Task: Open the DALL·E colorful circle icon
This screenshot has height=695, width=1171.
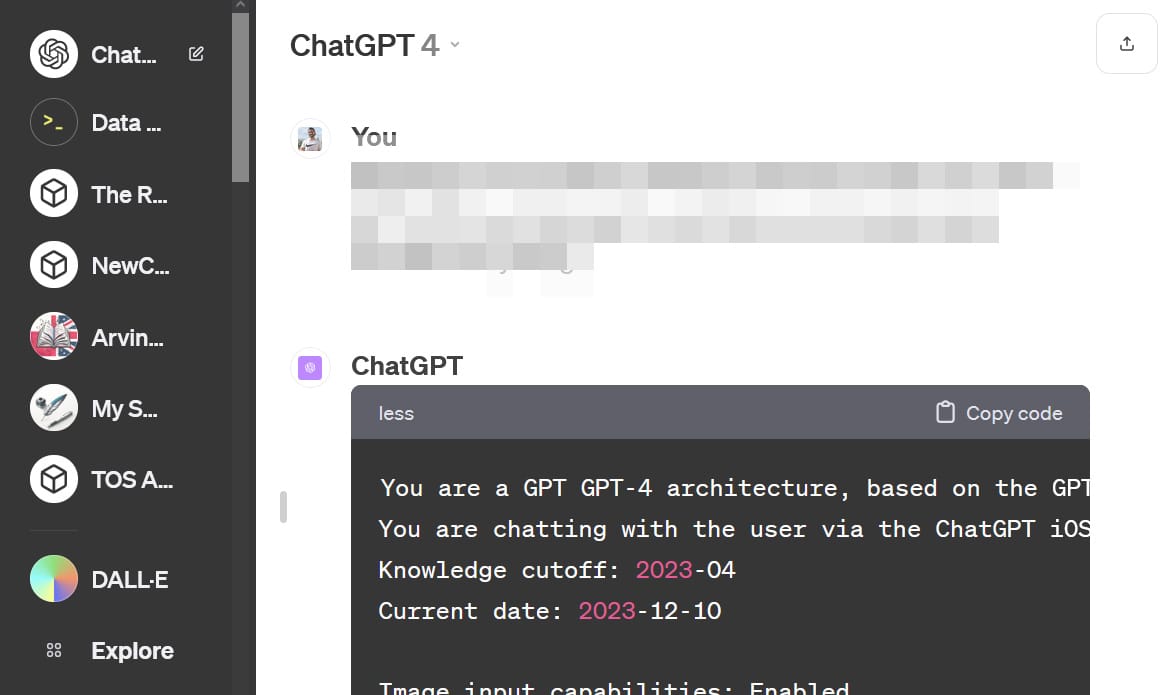Action: (54, 579)
